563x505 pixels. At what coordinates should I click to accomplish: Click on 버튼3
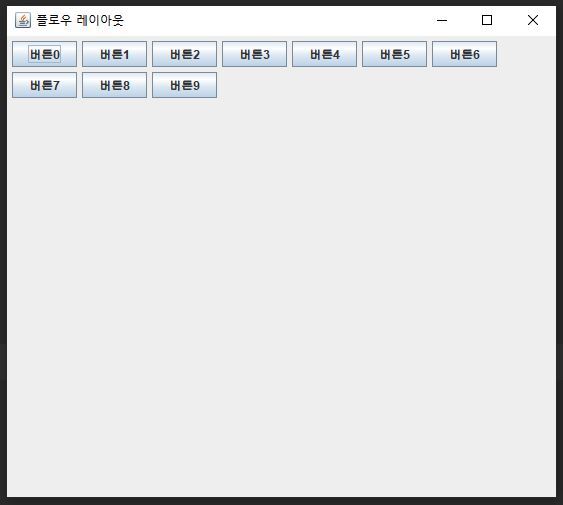tap(255, 54)
